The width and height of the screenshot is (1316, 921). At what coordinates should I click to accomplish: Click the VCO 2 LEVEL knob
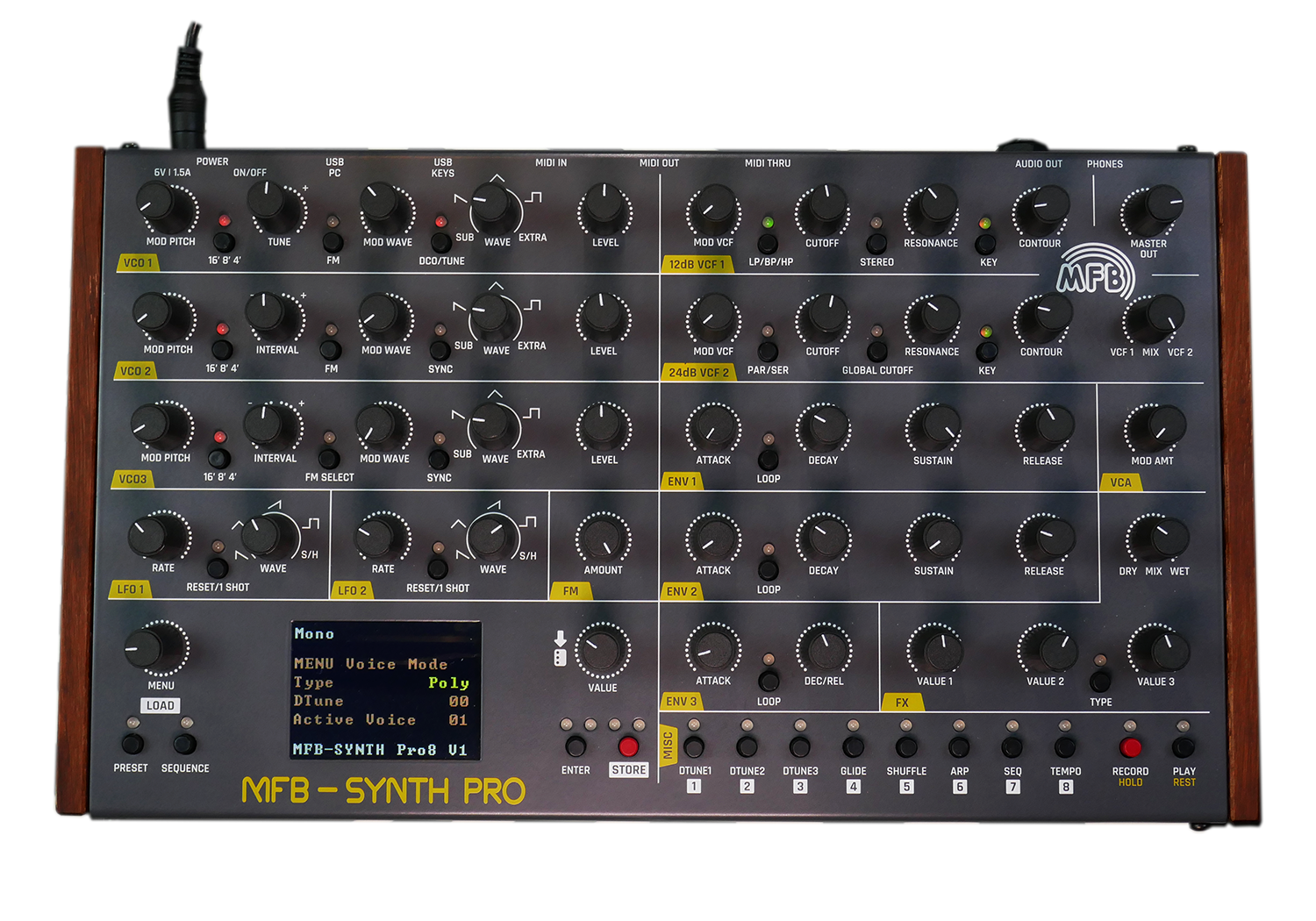coord(604,318)
